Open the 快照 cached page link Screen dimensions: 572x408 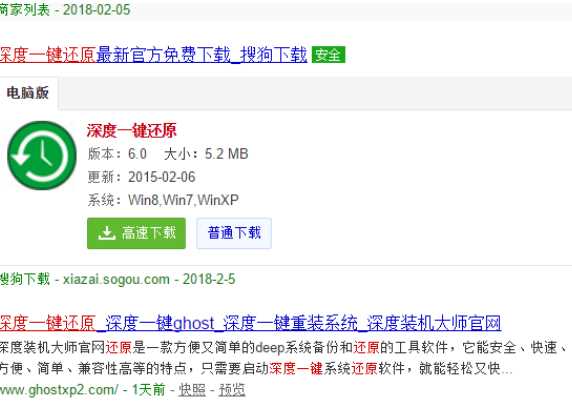192,390
